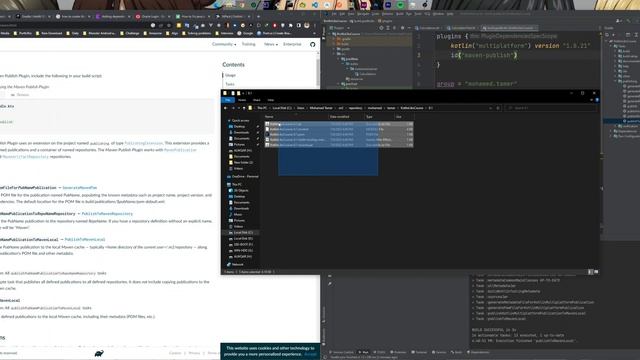
Task: Select the POM File row in file list
Action: pos(339,134)
